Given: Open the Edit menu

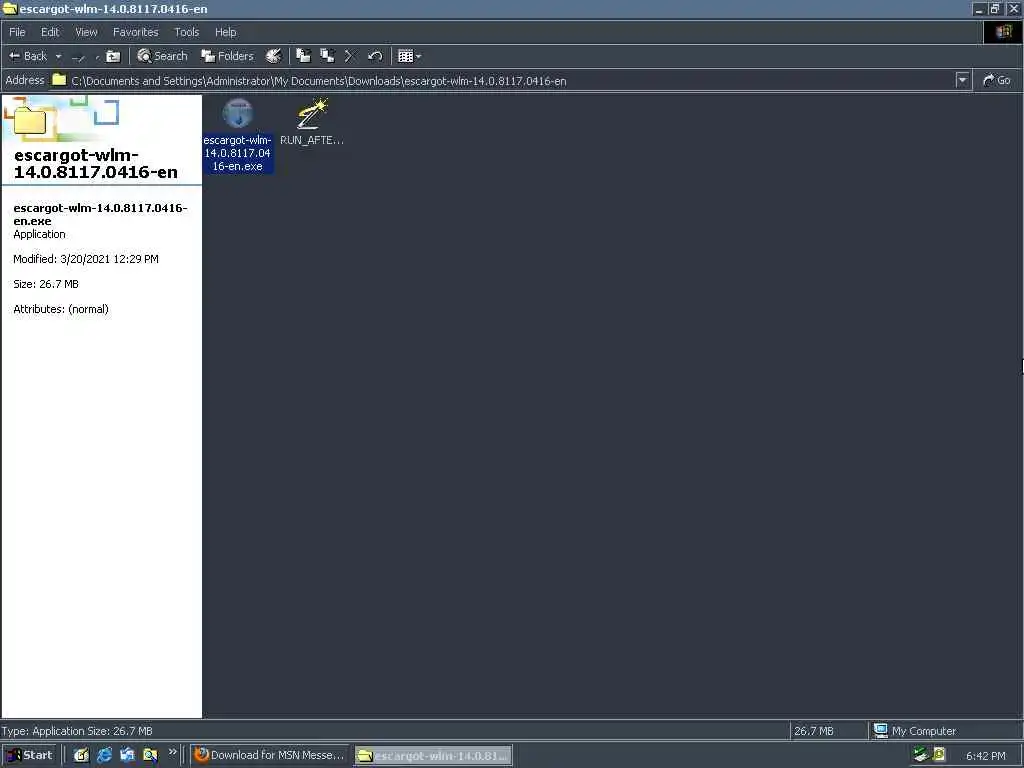Looking at the screenshot, I should tap(50, 32).
